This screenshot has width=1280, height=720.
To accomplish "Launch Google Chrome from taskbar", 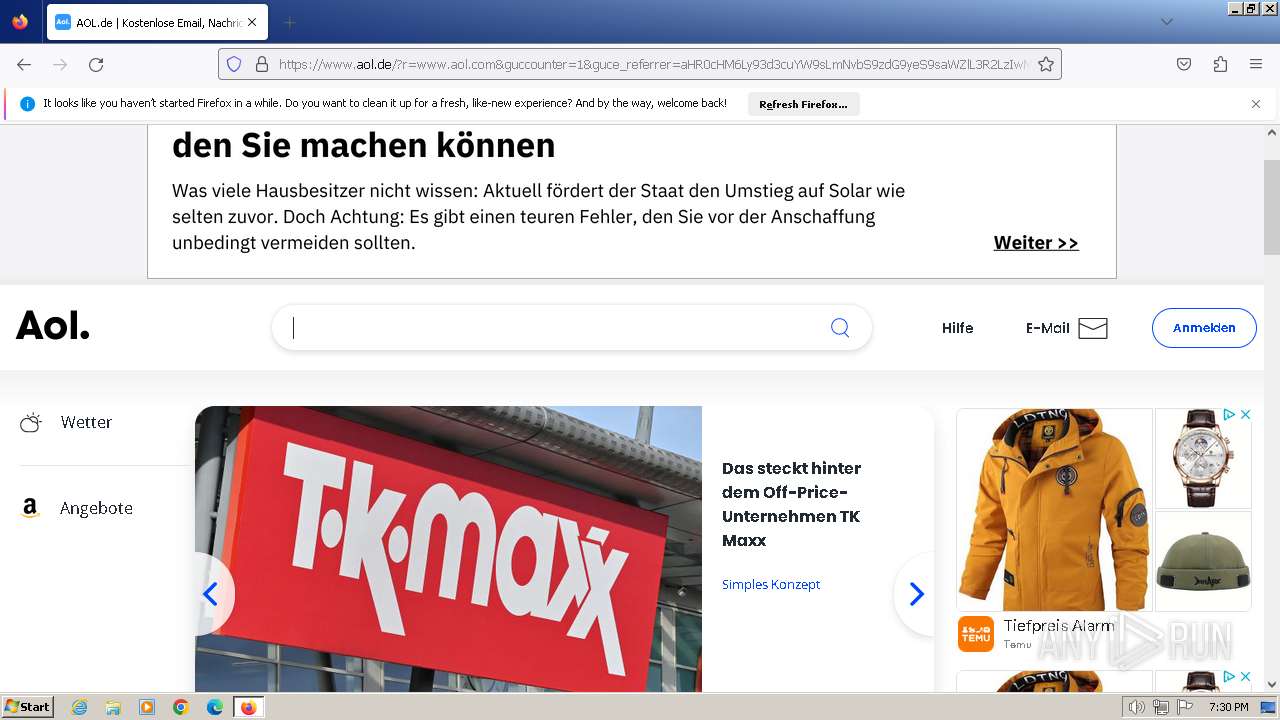I will coord(181,707).
